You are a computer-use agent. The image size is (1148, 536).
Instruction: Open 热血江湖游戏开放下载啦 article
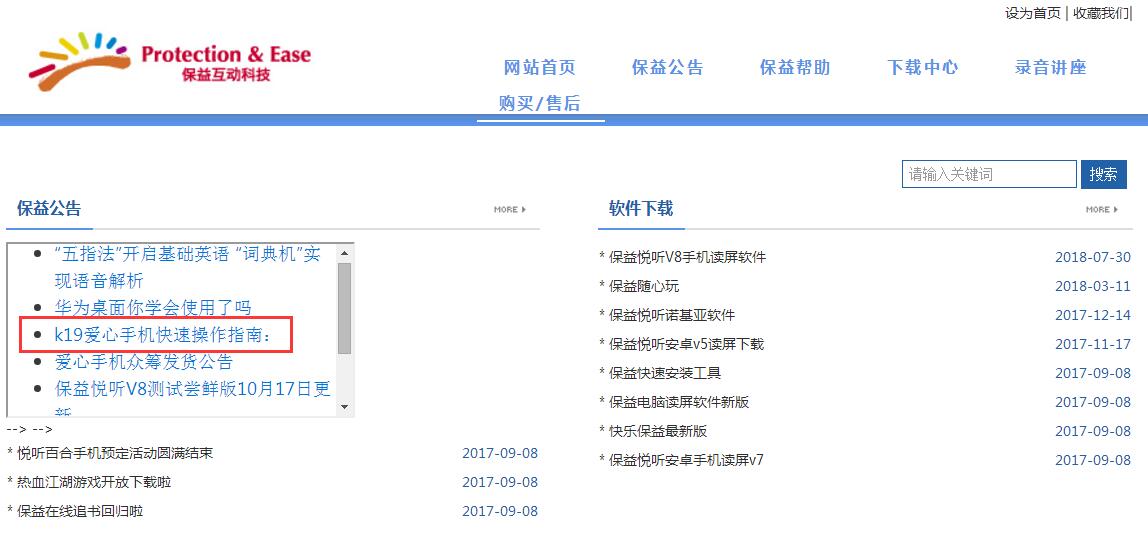pos(94,483)
